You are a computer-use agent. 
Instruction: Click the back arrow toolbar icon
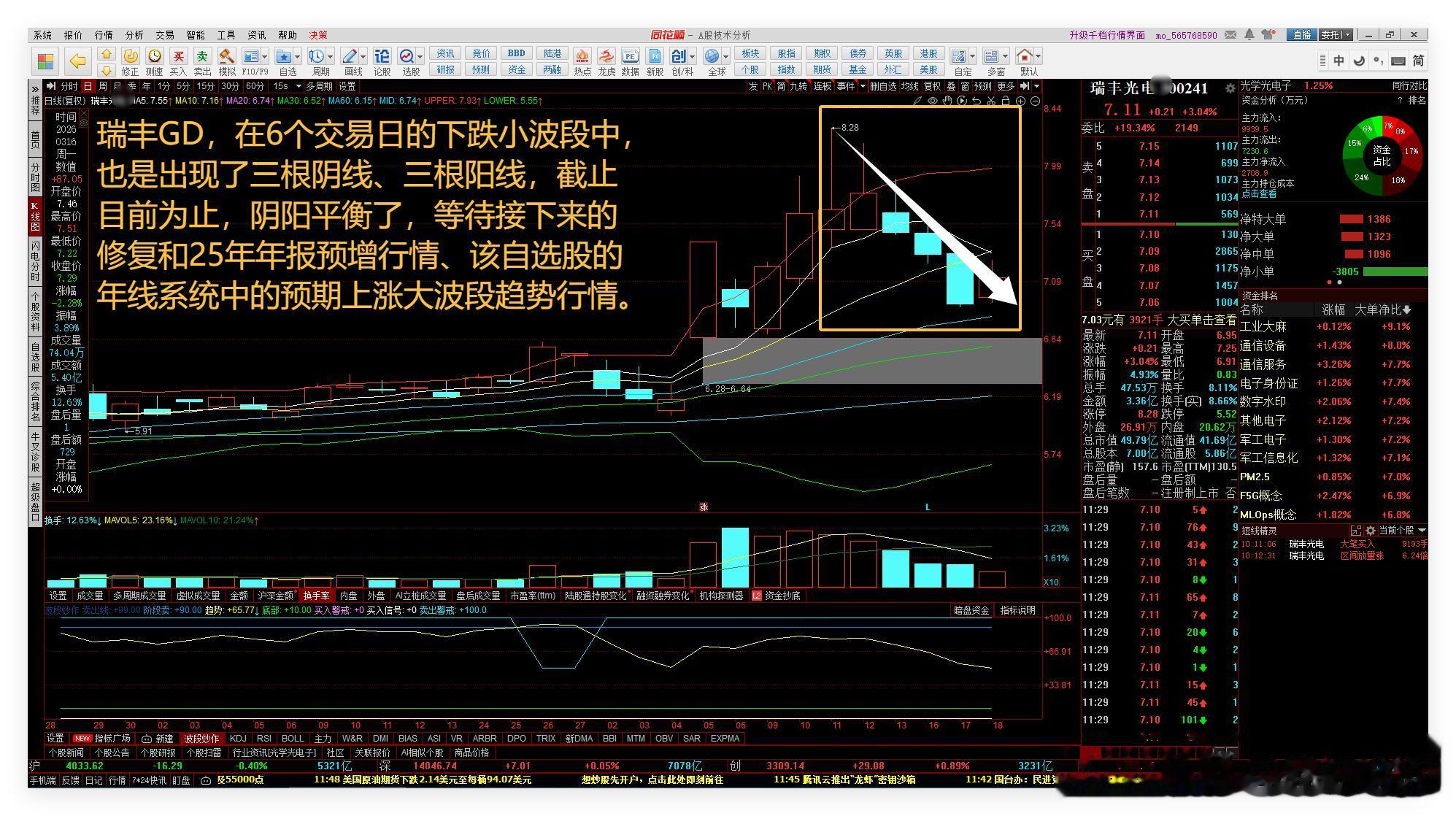[x=77, y=61]
